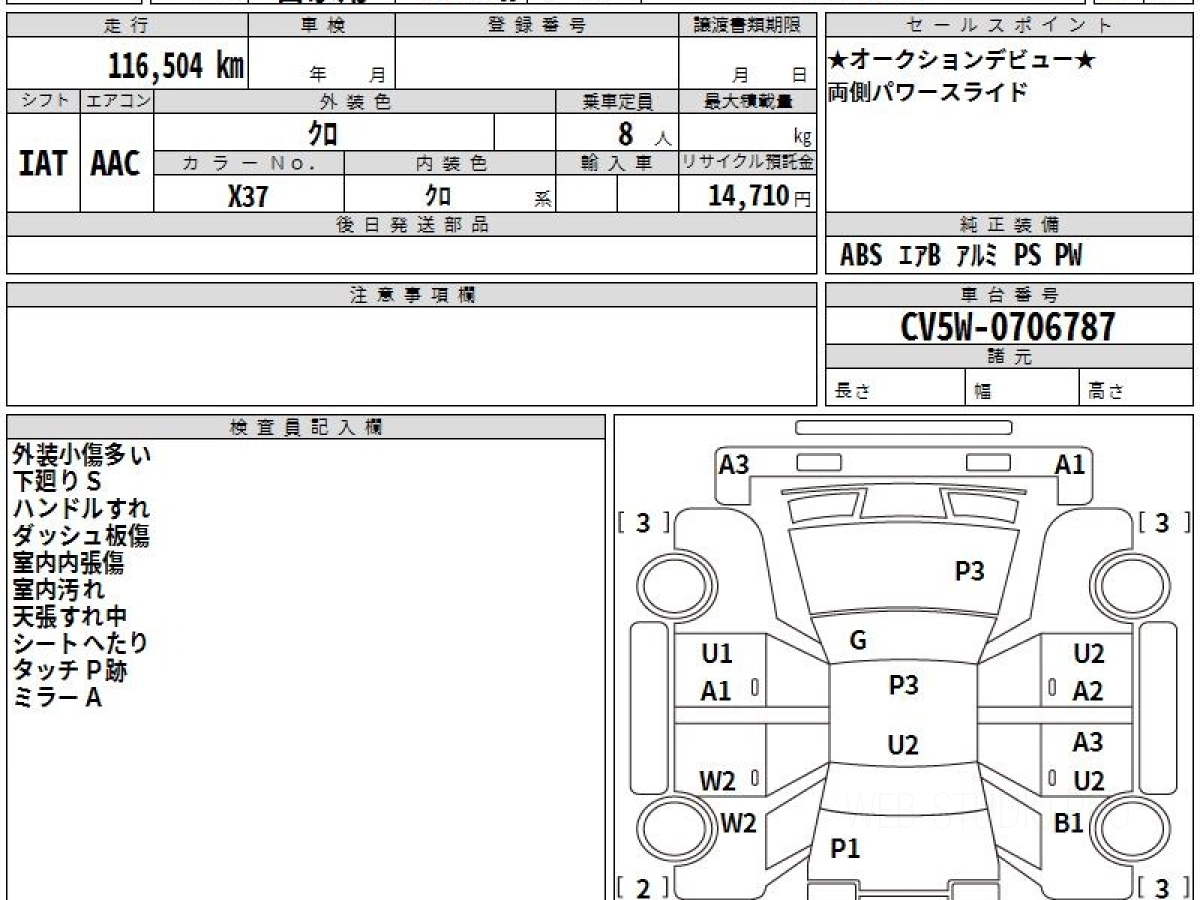The width and height of the screenshot is (1200, 900).
Task: Select the 両側パワースライド sales point
Action: pos(928,93)
